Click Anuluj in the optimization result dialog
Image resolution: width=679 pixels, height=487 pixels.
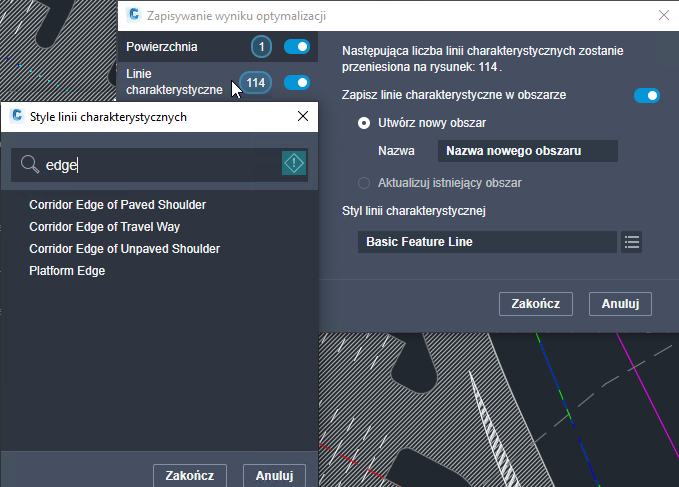point(620,304)
